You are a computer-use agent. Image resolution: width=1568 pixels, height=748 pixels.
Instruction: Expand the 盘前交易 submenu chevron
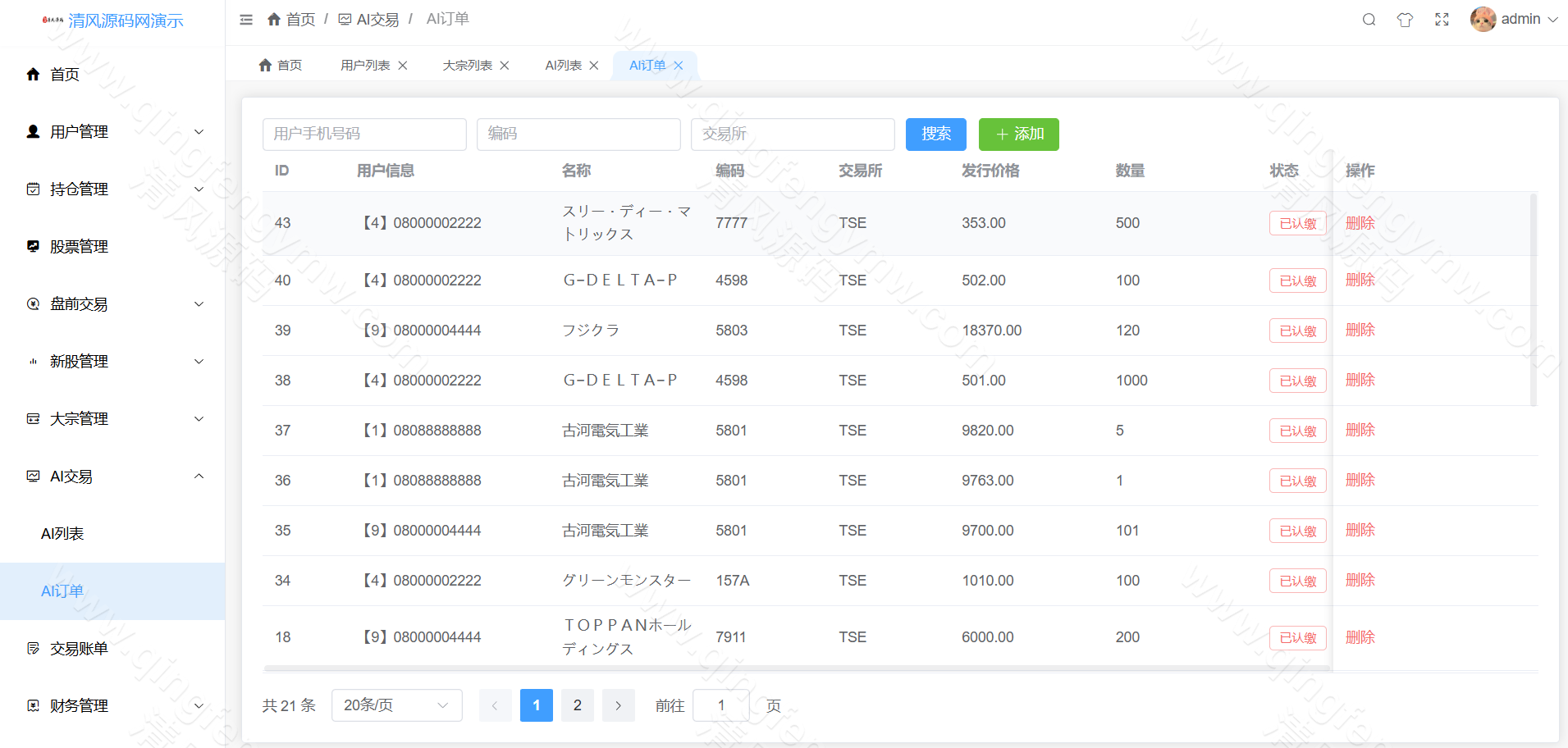(x=199, y=303)
